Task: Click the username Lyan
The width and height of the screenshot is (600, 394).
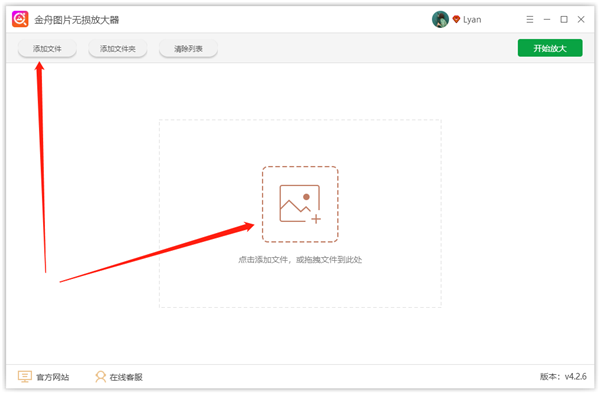Action: (x=472, y=20)
